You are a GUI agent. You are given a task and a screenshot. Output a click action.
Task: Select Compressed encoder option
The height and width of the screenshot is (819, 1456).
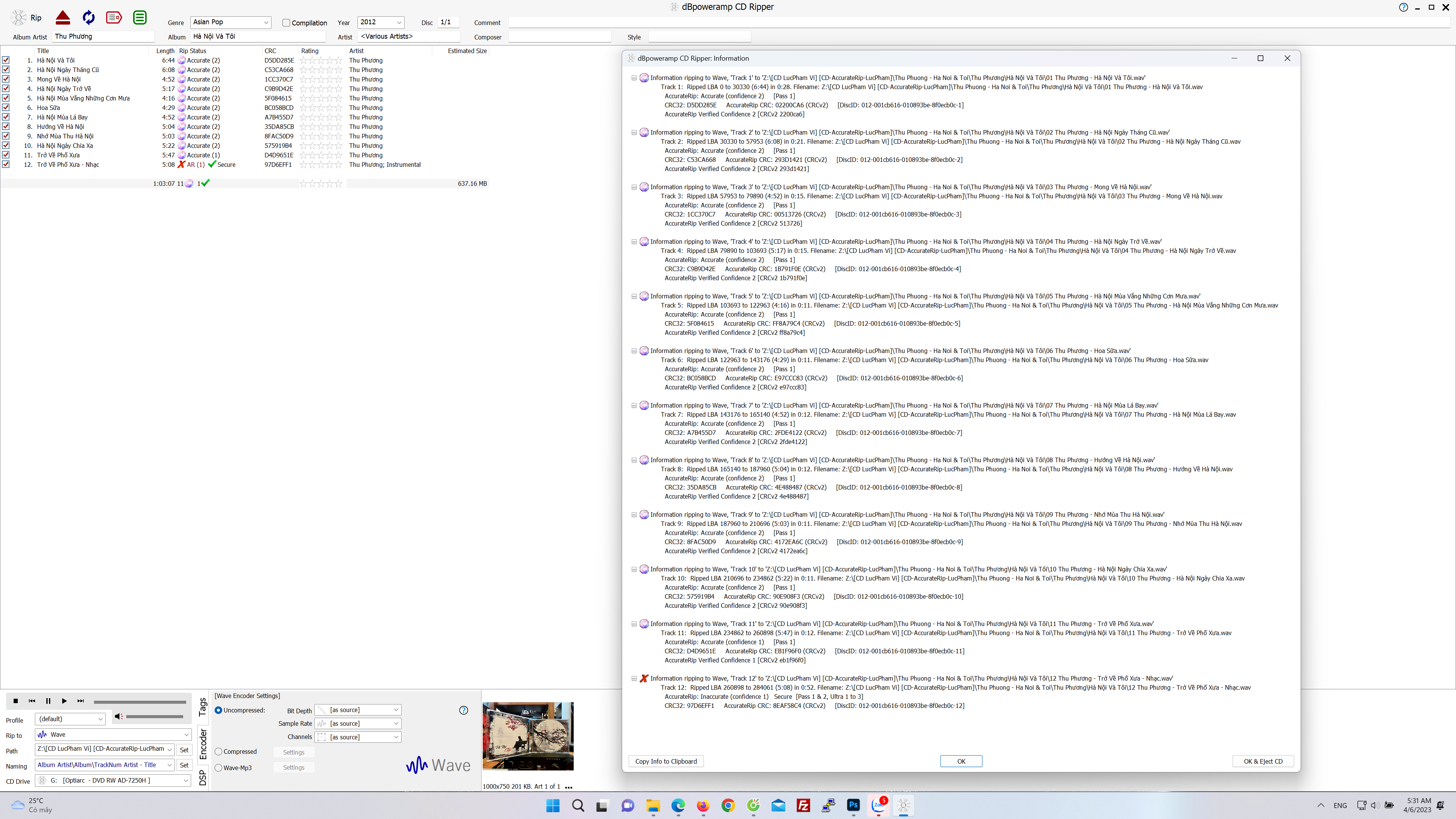coord(219,752)
